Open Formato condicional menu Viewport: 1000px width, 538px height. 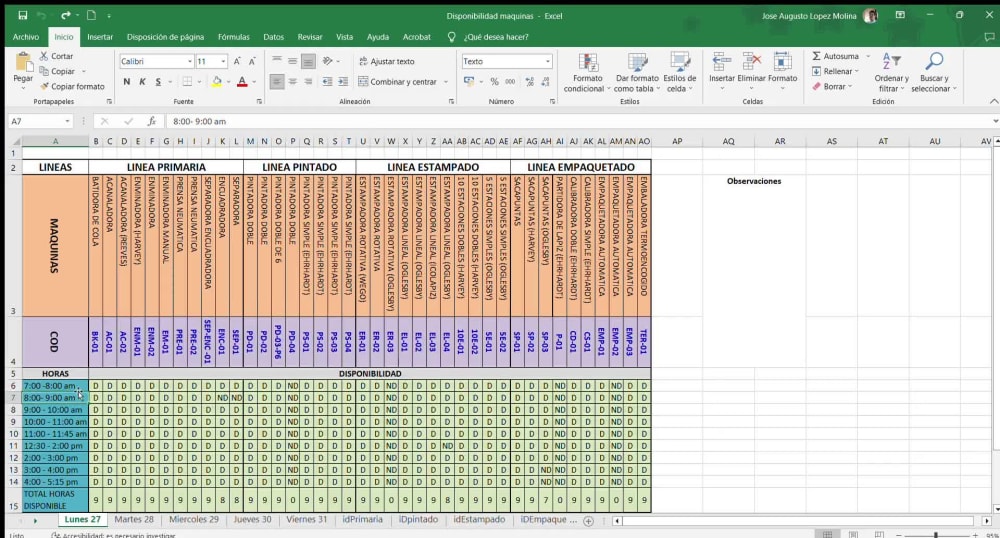click(x=587, y=72)
